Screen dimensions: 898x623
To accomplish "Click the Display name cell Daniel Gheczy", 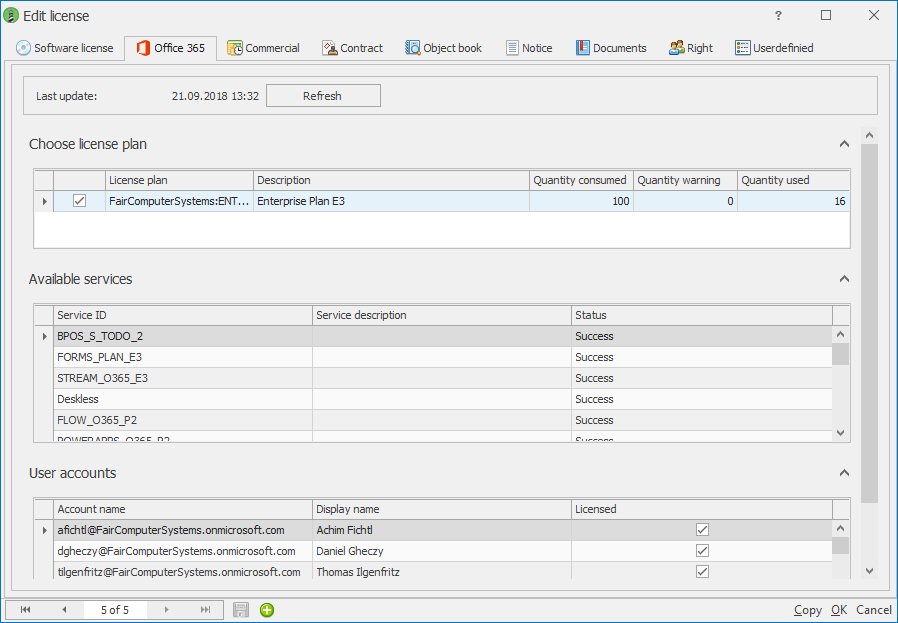I will coord(442,551).
